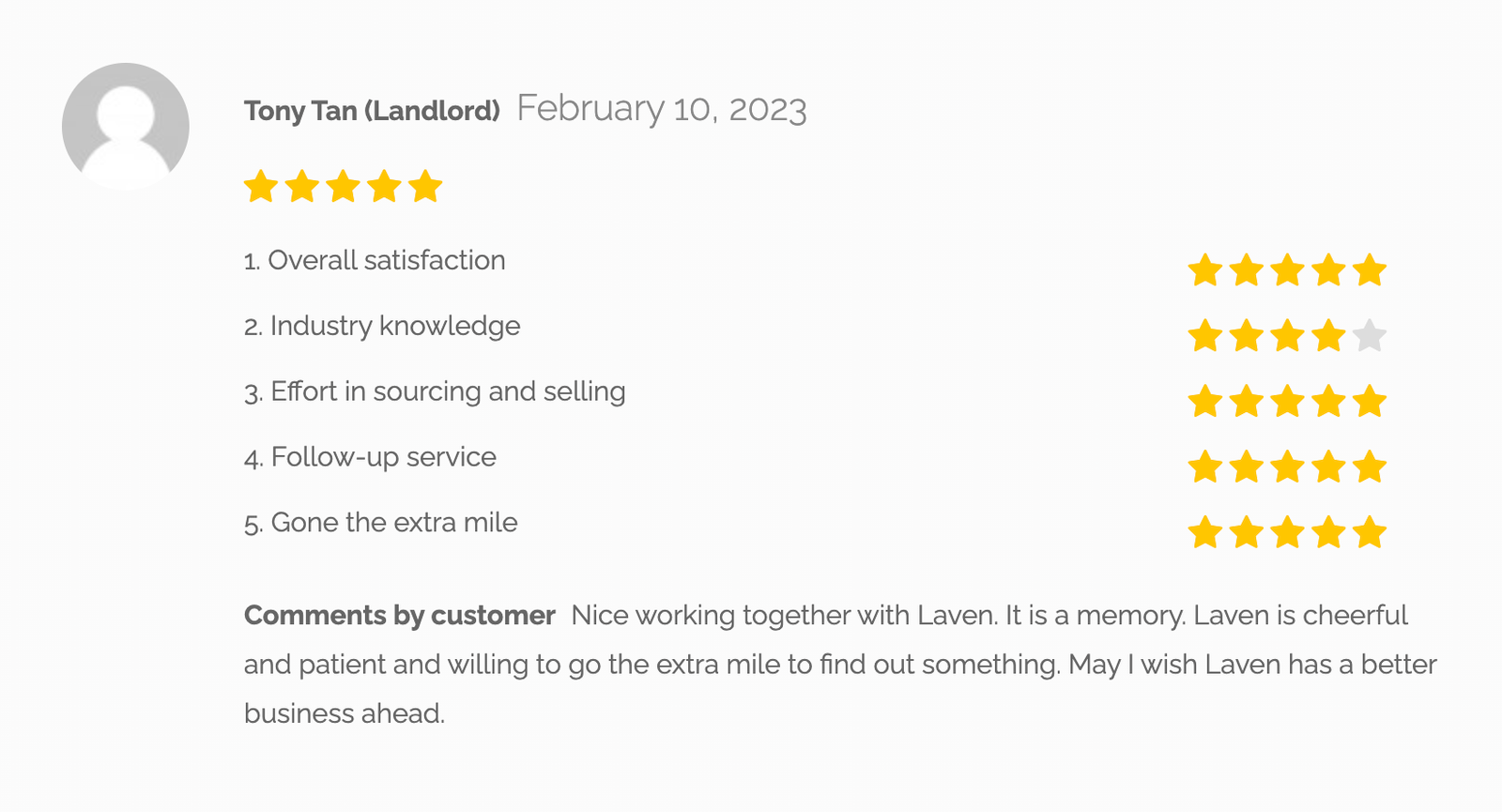The height and width of the screenshot is (812, 1502).
Task: Click the first star of Effort in sourcing and selling
Action: 1205,401
